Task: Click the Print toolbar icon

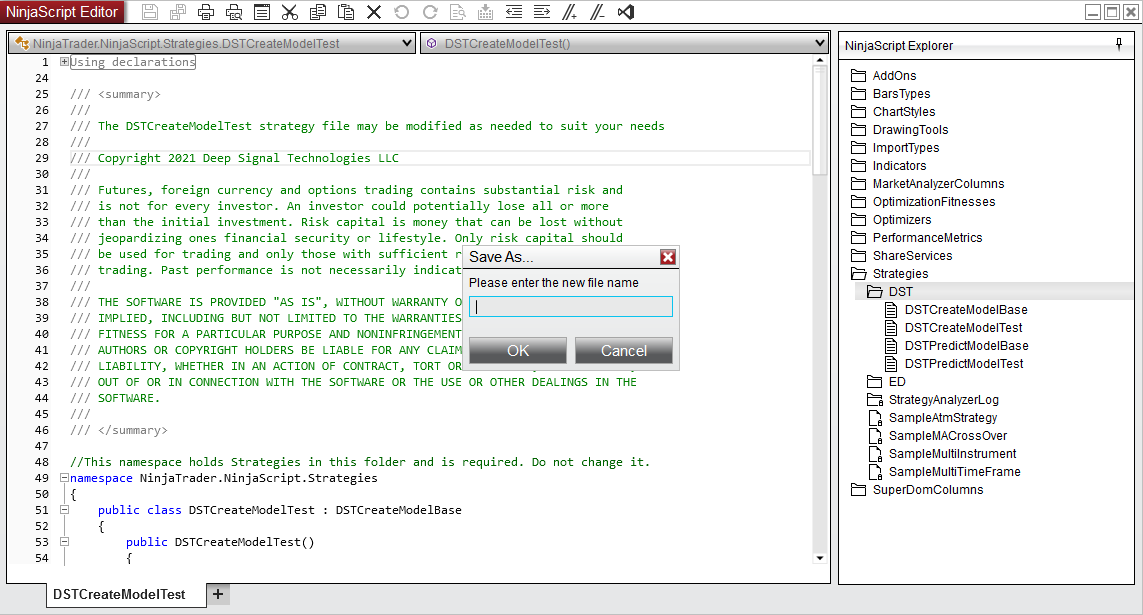Action: coord(206,12)
